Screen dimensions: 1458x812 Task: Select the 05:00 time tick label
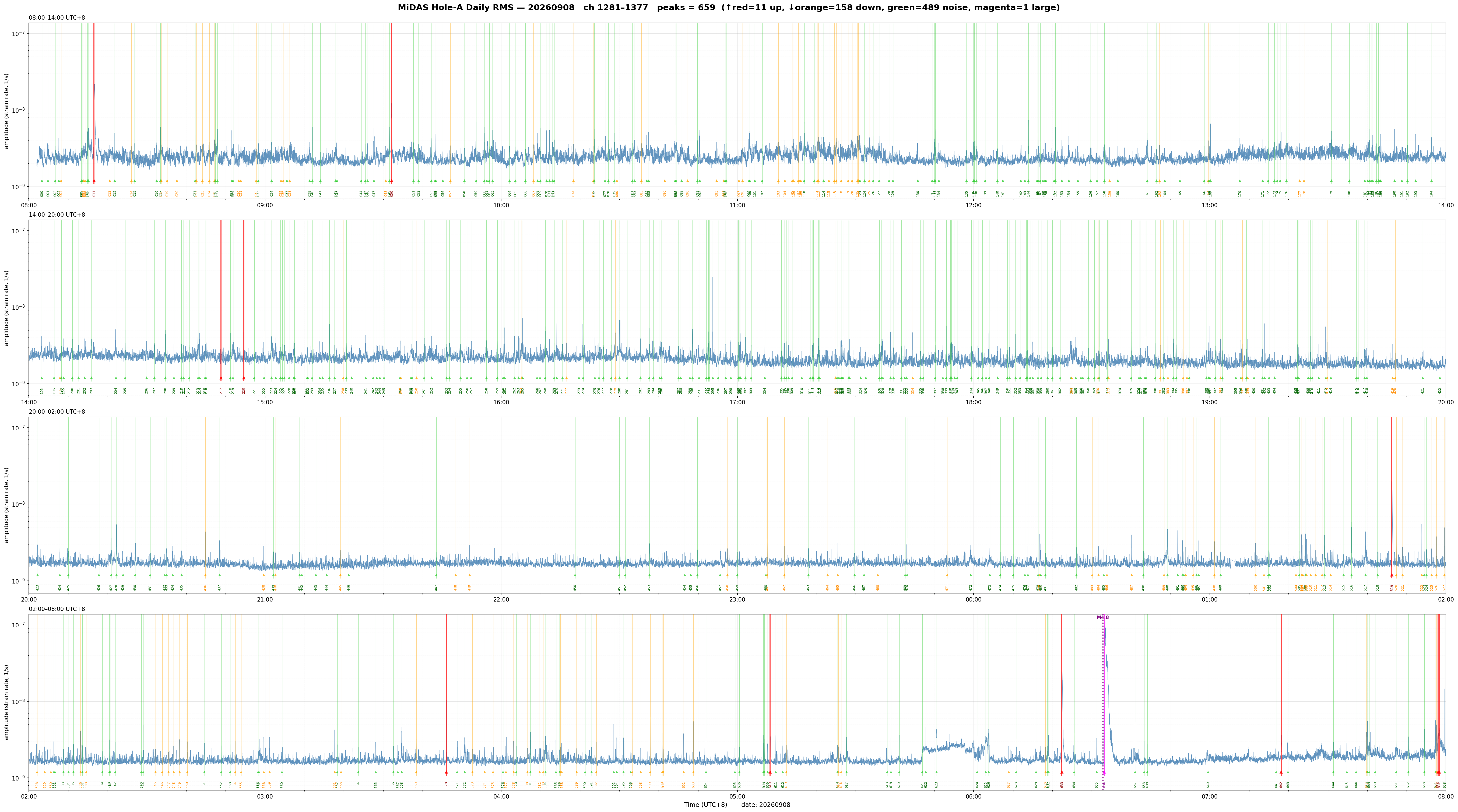click(737, 797)
